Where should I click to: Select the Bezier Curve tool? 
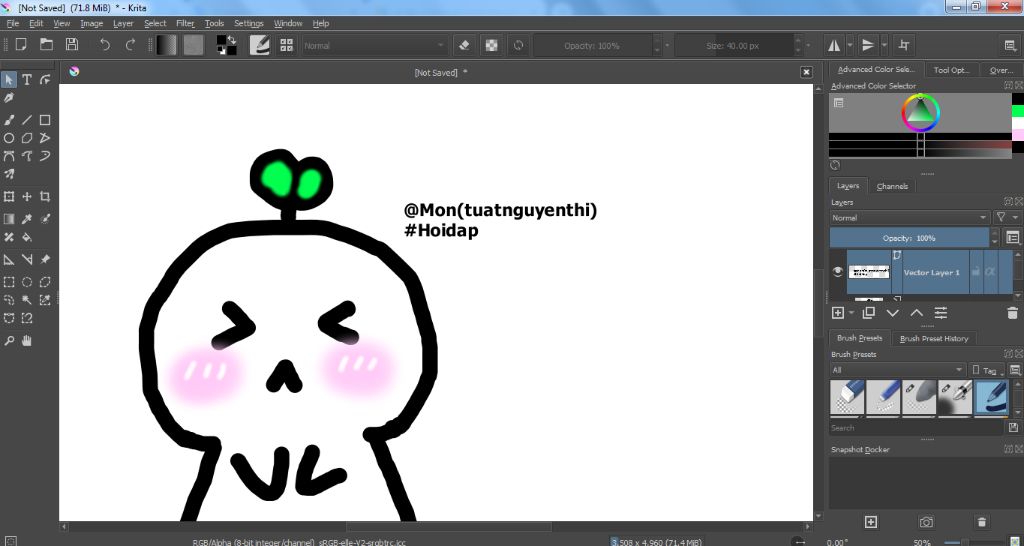coord(9,156)
